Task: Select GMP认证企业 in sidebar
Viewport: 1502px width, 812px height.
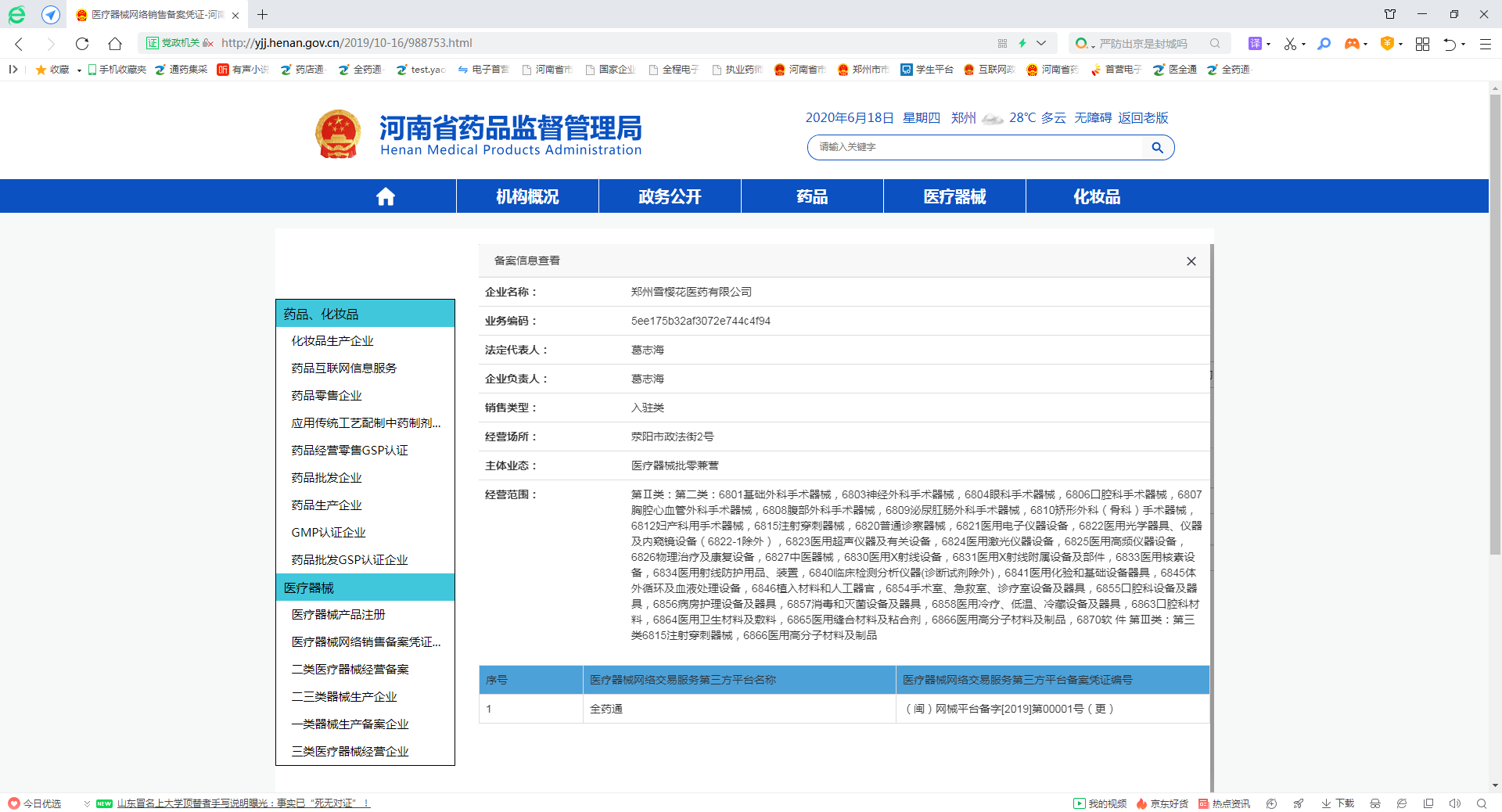Action: tap(329, 533)
